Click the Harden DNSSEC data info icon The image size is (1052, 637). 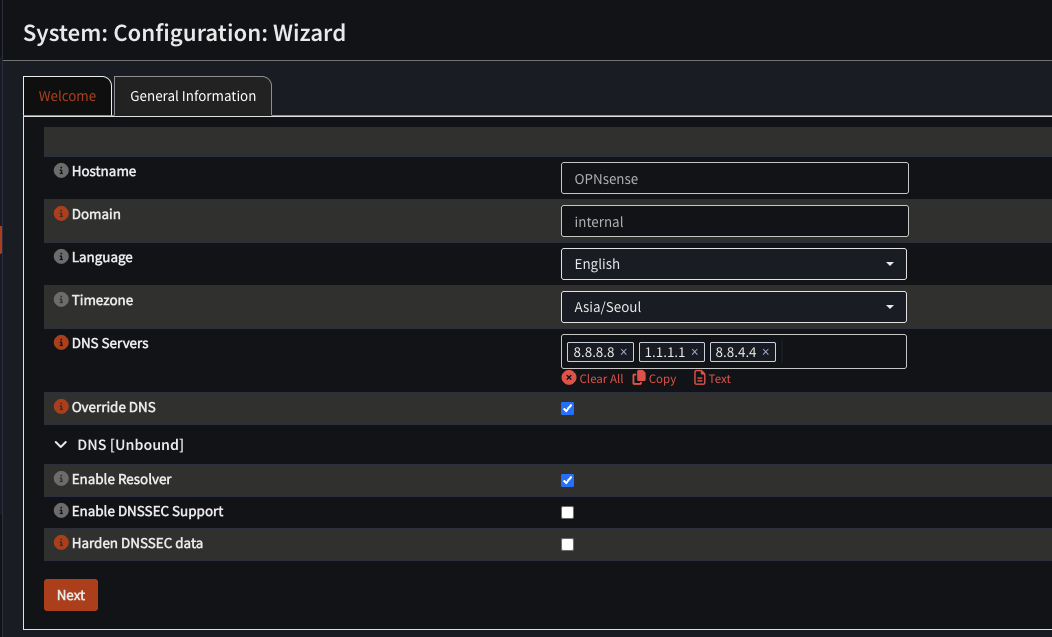(61, 542)
